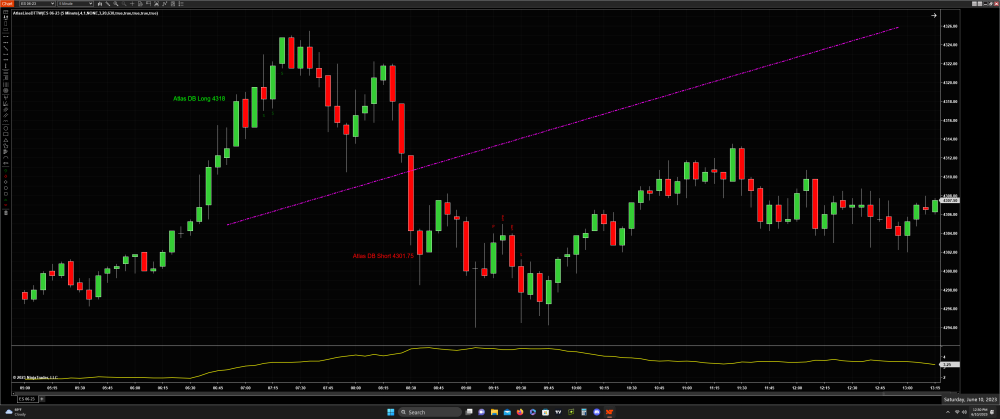The height and width of the screenshot is (419, 1000).
Task: Open the ES 06-23 instrument selector dropdown
Action: point(38,5)
